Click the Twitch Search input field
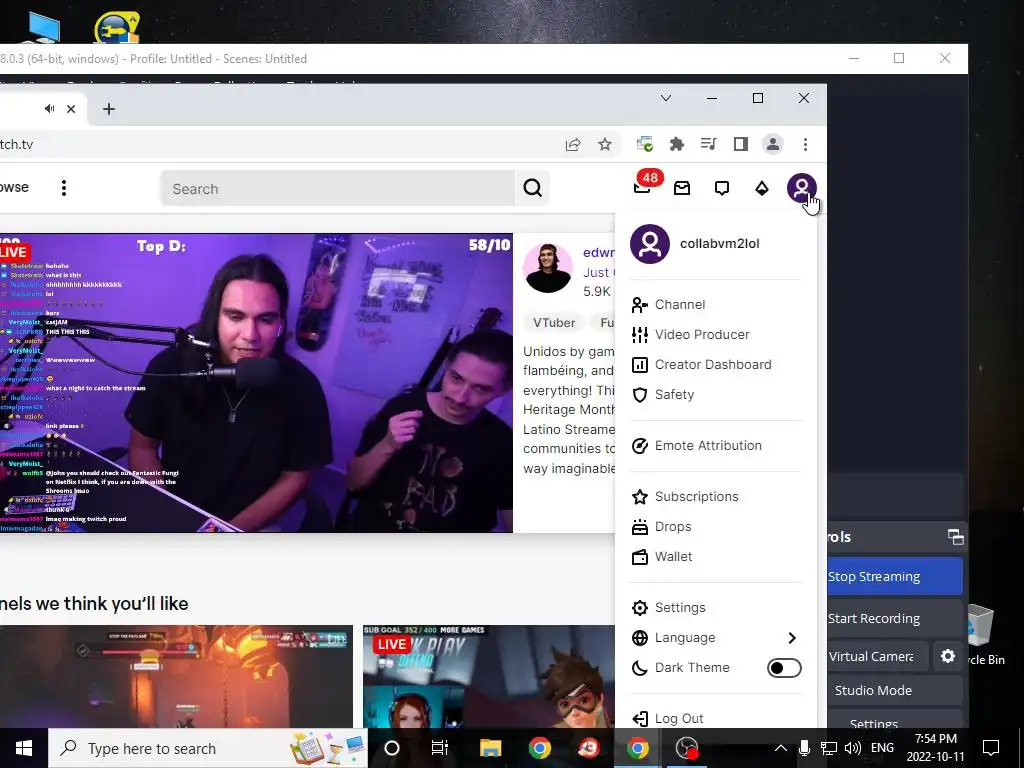This screenshot has width=1024, height=768. tap(338, 189)
